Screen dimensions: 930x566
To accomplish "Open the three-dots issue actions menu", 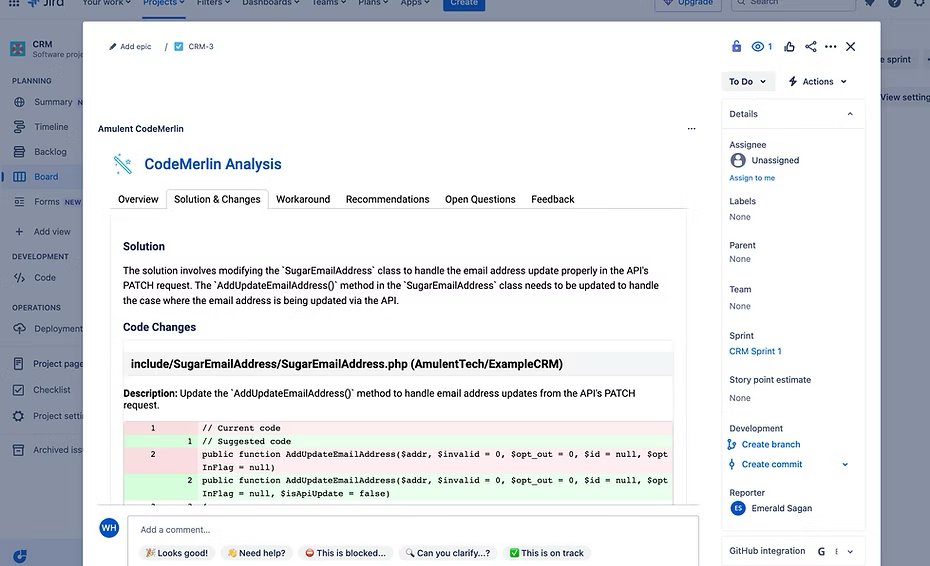I will 830,46.
